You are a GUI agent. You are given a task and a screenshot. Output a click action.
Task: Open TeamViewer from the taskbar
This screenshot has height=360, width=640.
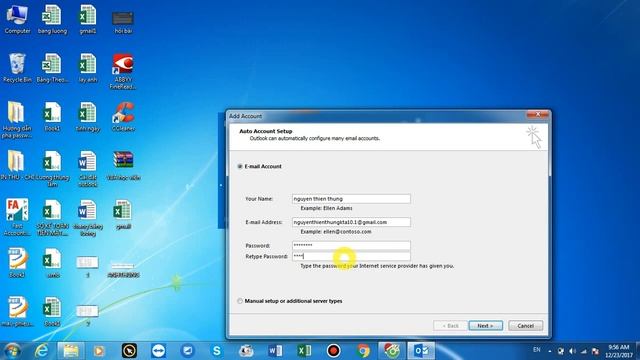click(158, 351)
